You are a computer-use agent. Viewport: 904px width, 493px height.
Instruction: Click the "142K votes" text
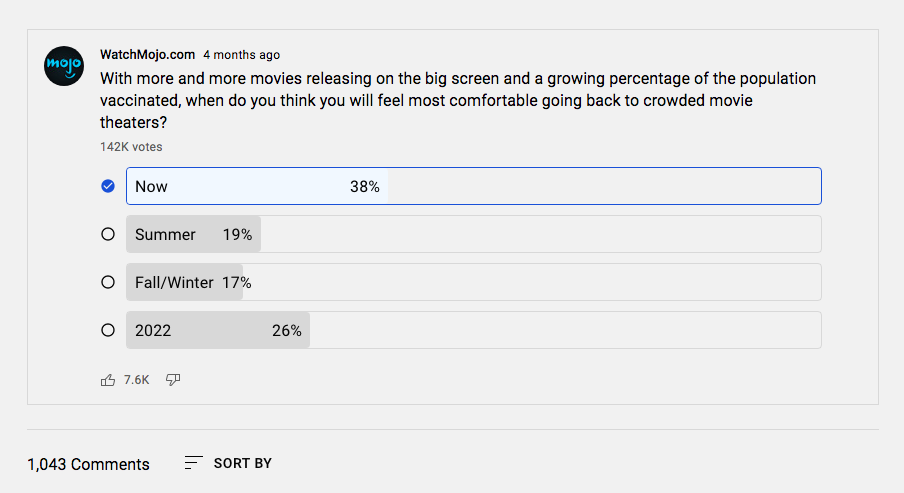tap(131, 147)
